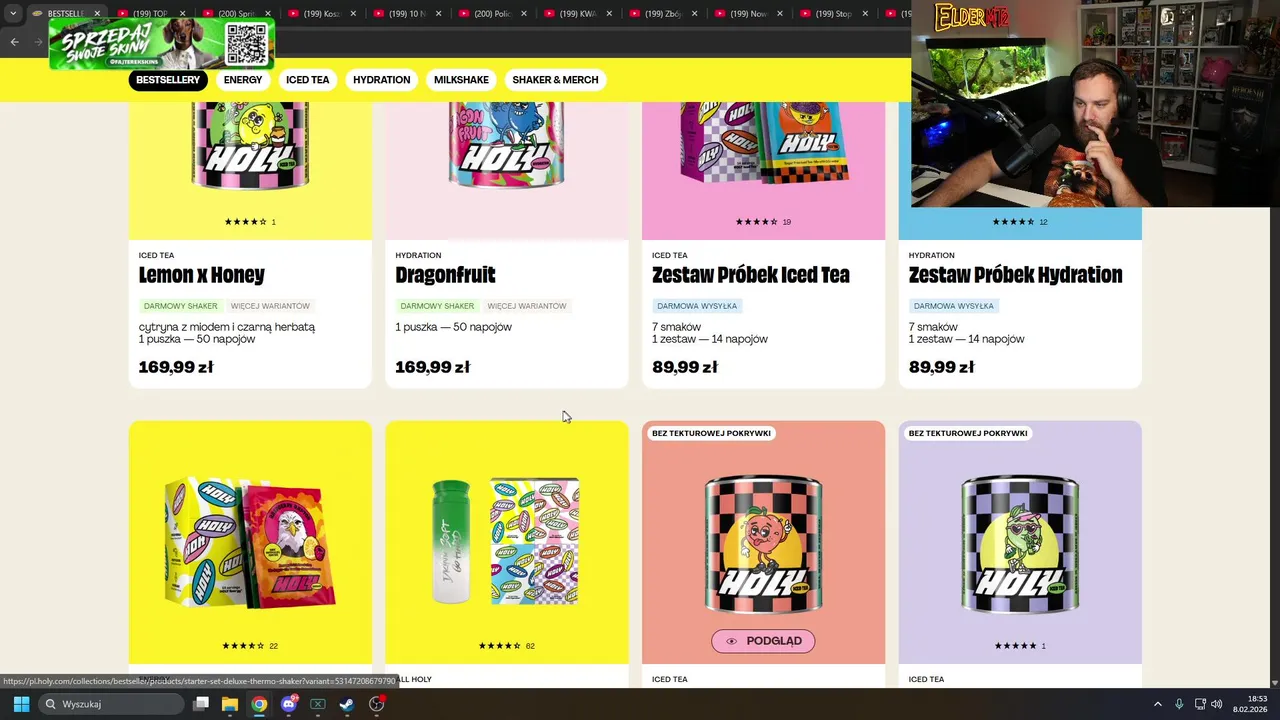Close the BESTSELLE browser tab

pyautogui.click(x=97, y=14)
